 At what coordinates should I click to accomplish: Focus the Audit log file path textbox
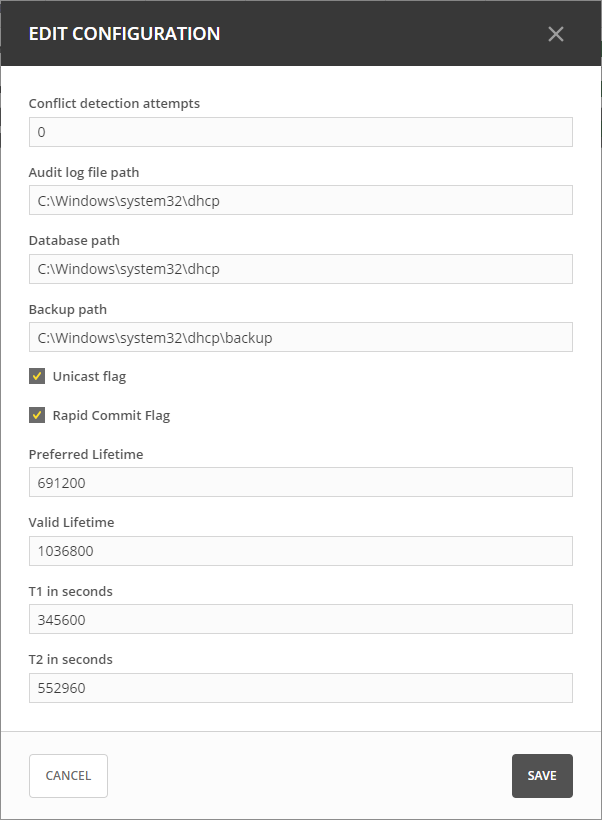coord(300,200)
